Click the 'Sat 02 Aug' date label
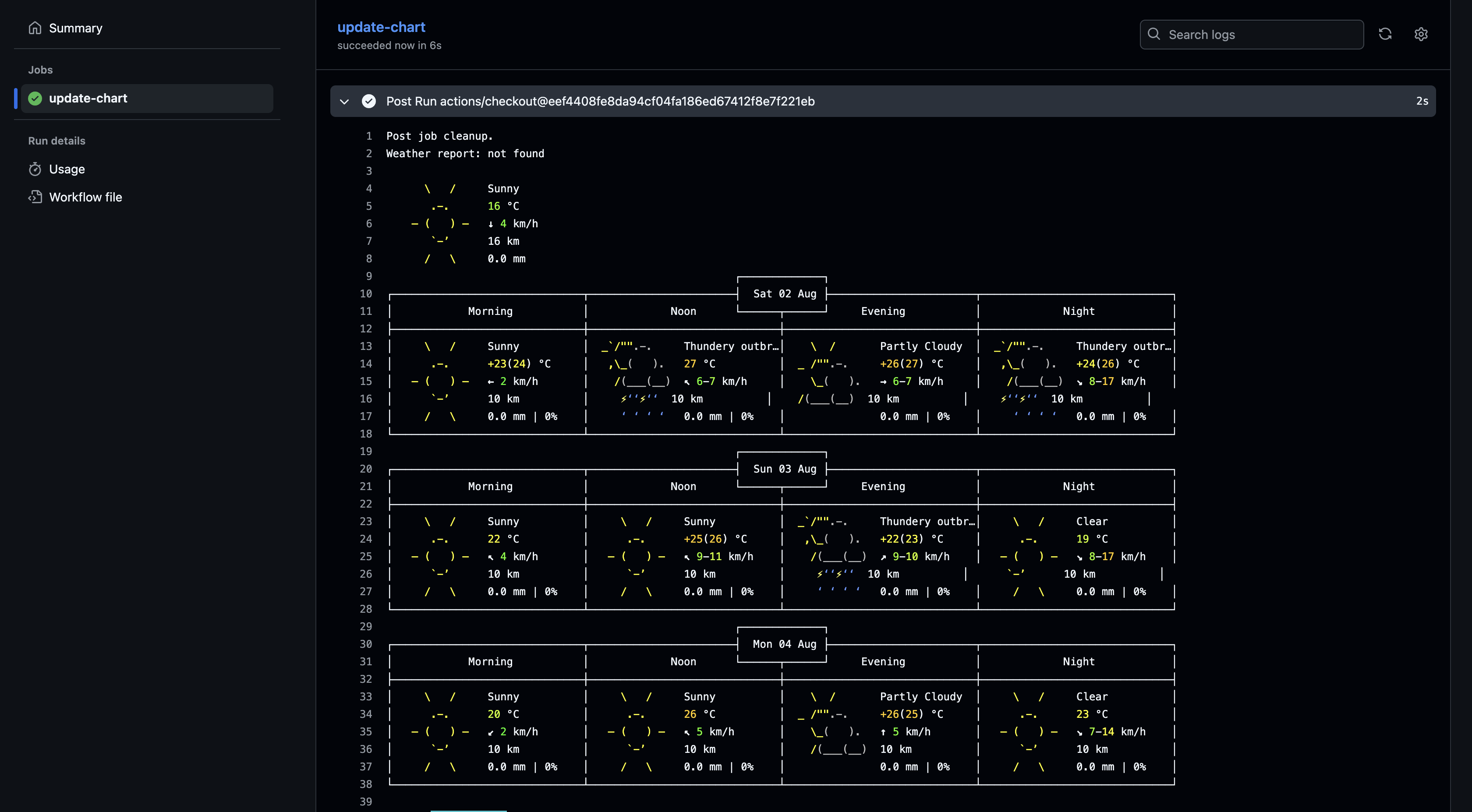The height and width of the screenshot is (812, 1472). click(x=785, y=294)
